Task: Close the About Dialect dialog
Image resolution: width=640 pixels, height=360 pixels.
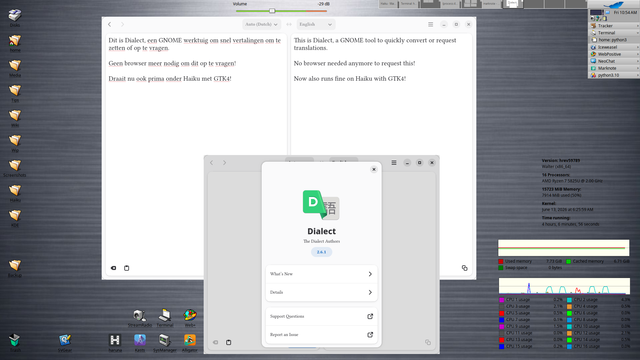Action: click(373, 169)
